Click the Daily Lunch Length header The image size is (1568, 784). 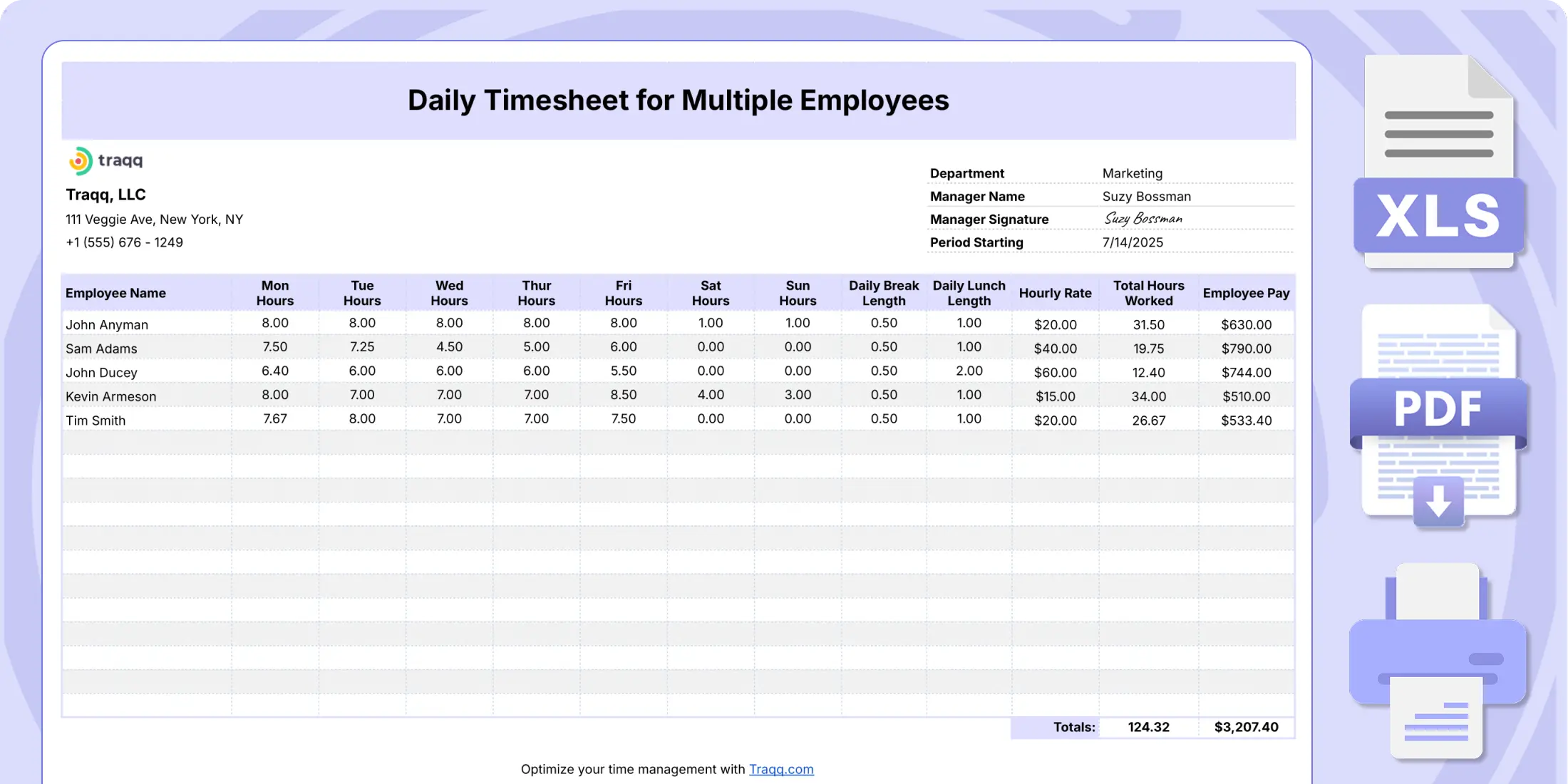tap(969, 293)
